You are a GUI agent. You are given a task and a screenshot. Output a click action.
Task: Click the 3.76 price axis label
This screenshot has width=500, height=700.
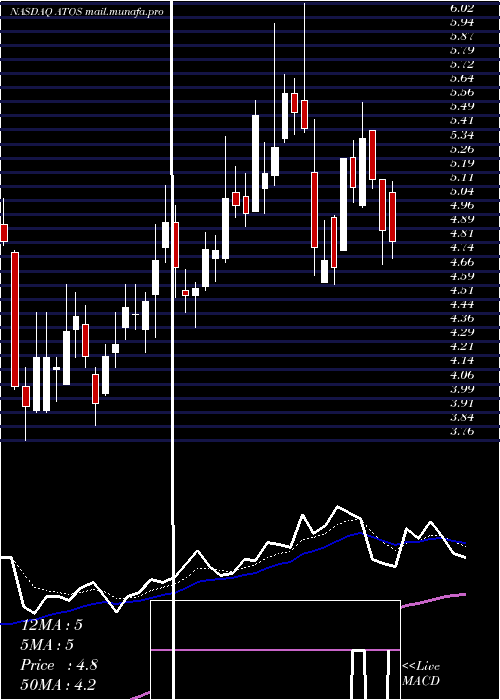[462, 431]
